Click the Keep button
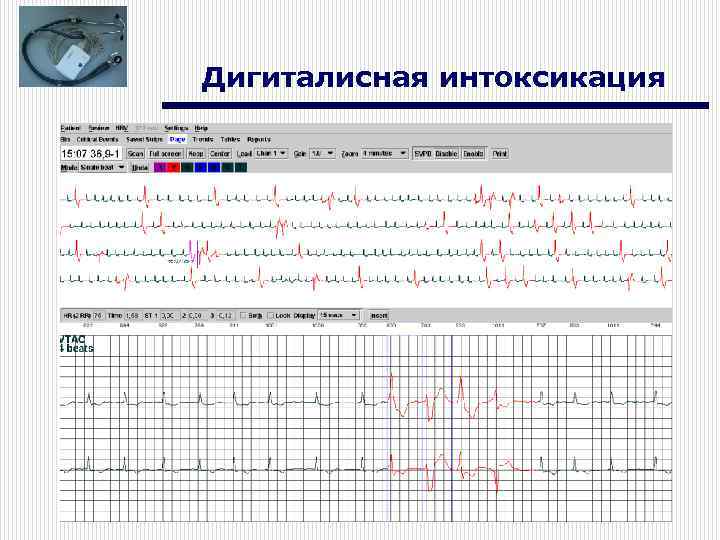The height and width of the screenshot is (540, 720). pyautogui.click(x=196, y=154)
